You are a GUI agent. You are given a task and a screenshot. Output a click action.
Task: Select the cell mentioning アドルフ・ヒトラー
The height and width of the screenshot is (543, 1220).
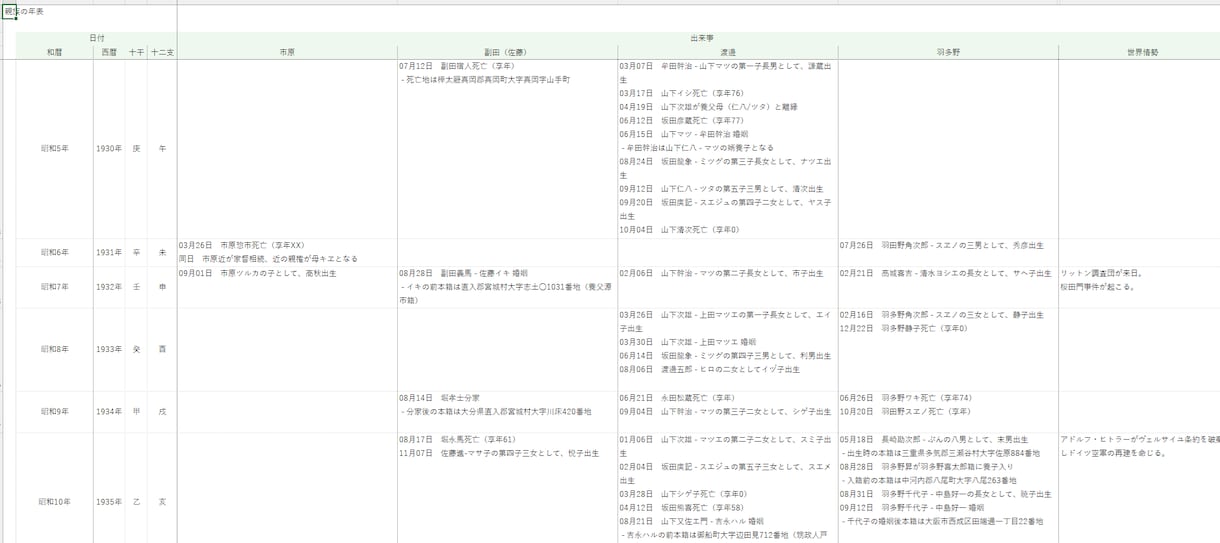pos(1140,488)
